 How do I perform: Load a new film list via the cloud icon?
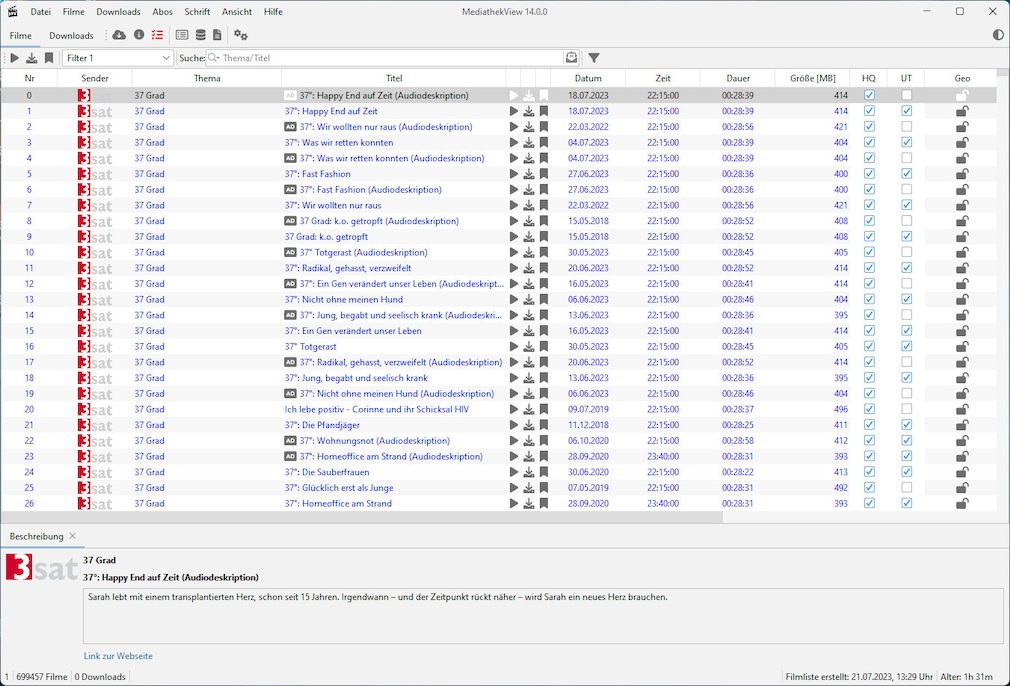coord(117,35)
